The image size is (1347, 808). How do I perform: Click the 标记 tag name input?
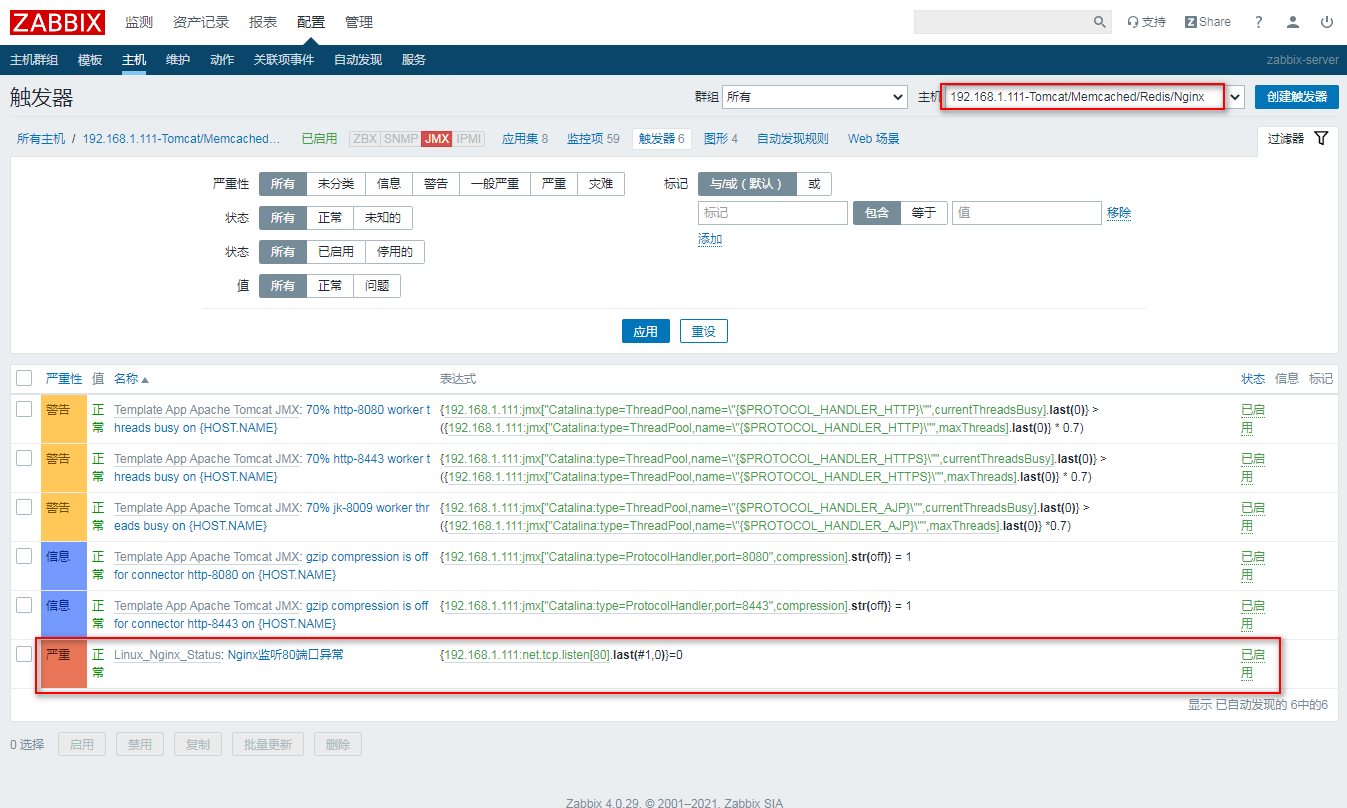(x=773, y=213)
